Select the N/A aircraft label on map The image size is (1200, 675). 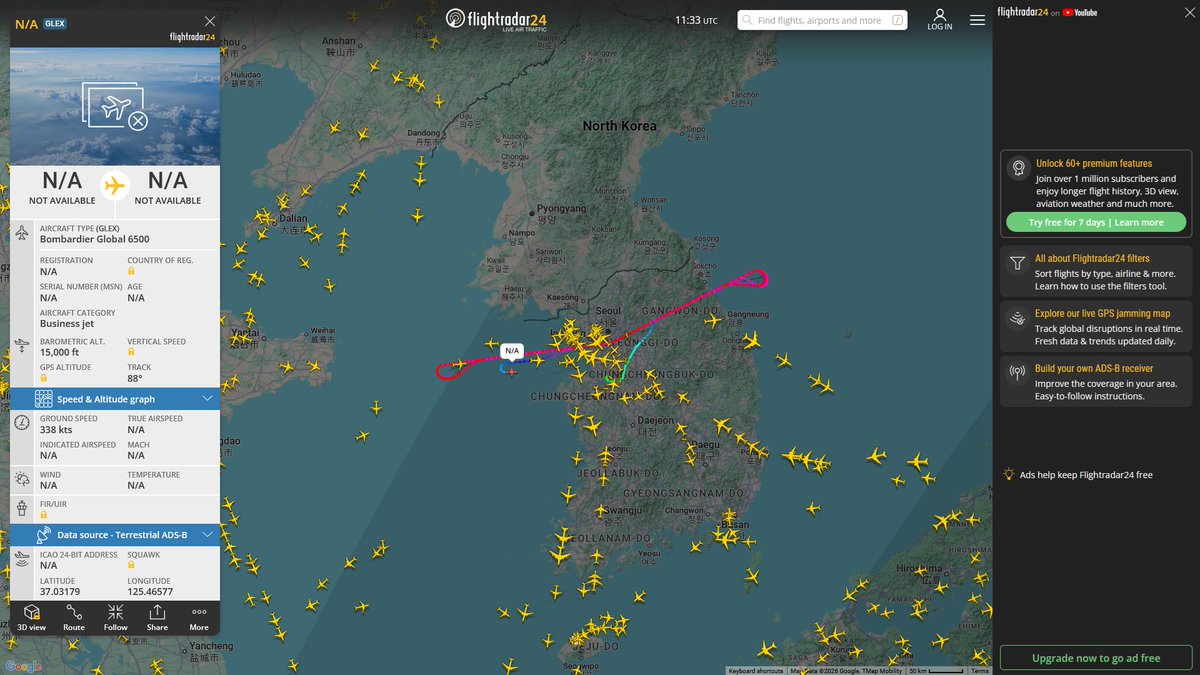(x=512, y=351)
